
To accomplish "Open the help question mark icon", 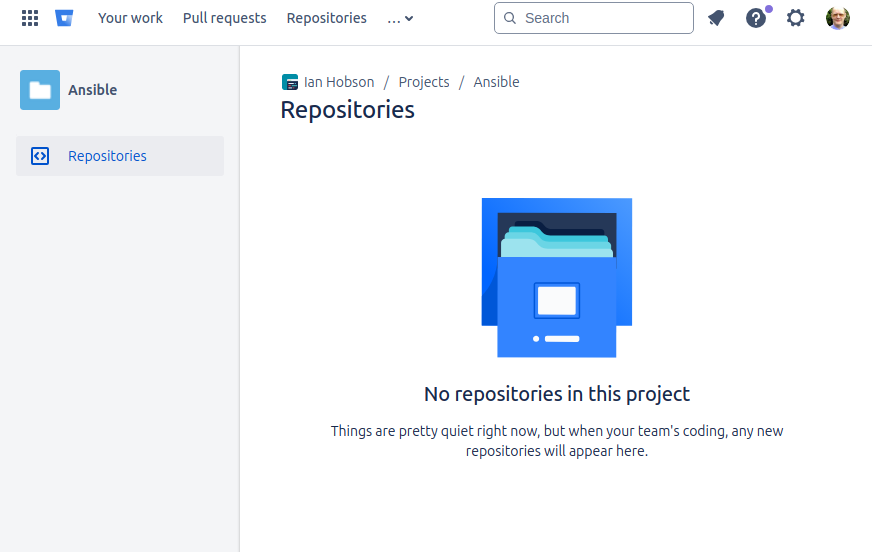I will coord(756,18).
